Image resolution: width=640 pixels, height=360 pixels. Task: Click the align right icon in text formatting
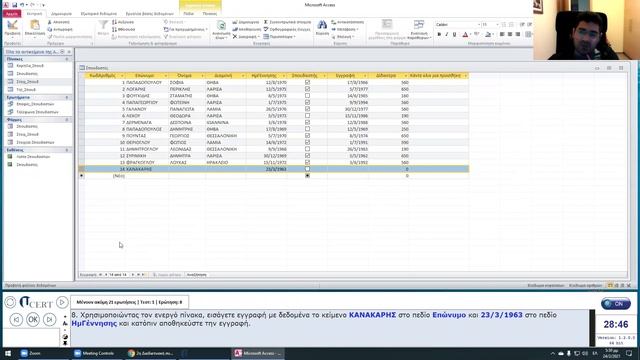coord(518,35)
